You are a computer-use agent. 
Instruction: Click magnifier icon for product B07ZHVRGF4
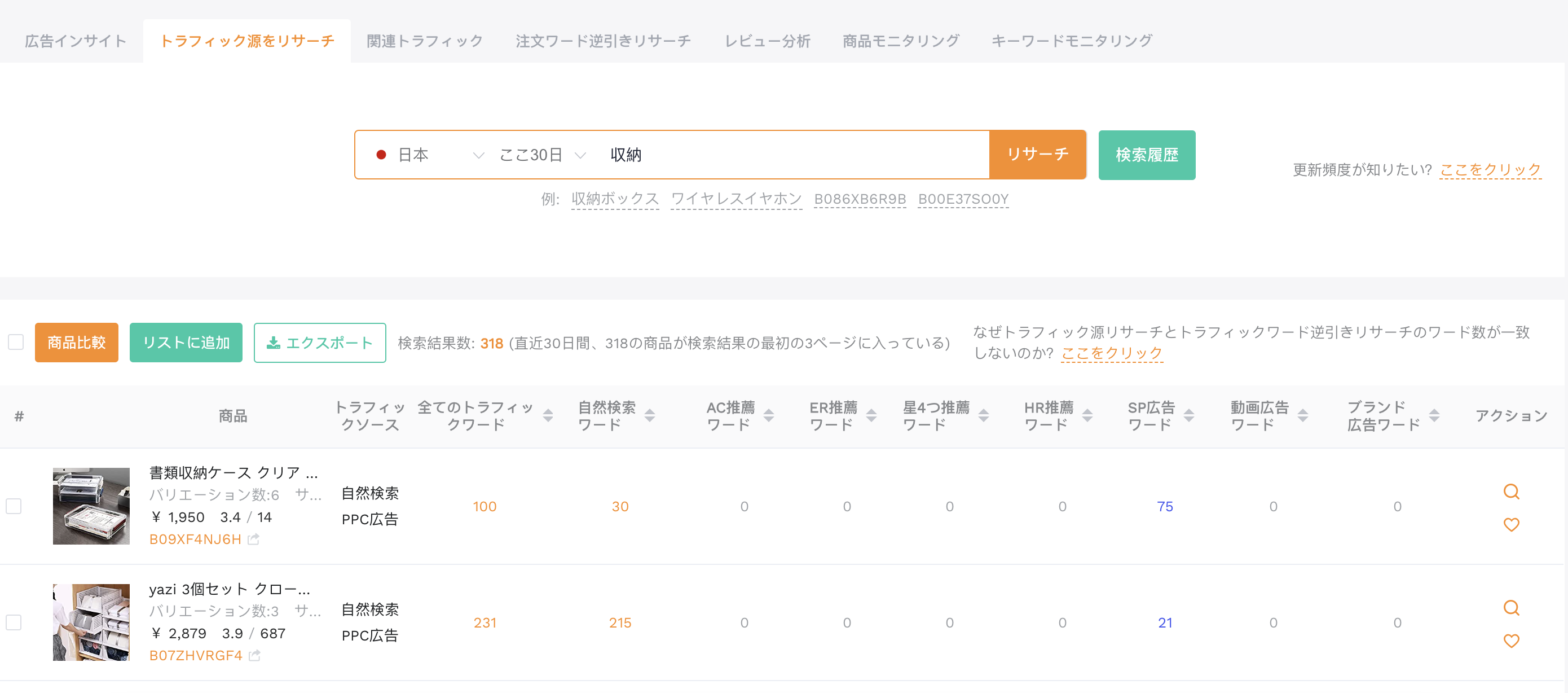coord(1511,607)
